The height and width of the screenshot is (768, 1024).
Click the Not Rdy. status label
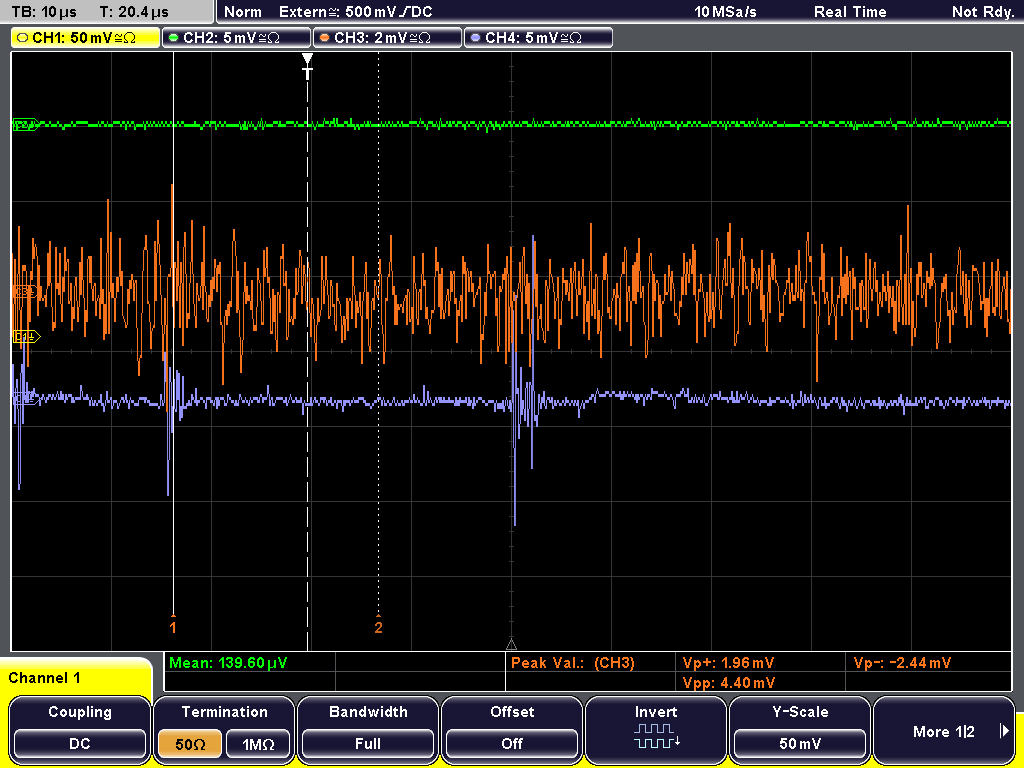982,12
